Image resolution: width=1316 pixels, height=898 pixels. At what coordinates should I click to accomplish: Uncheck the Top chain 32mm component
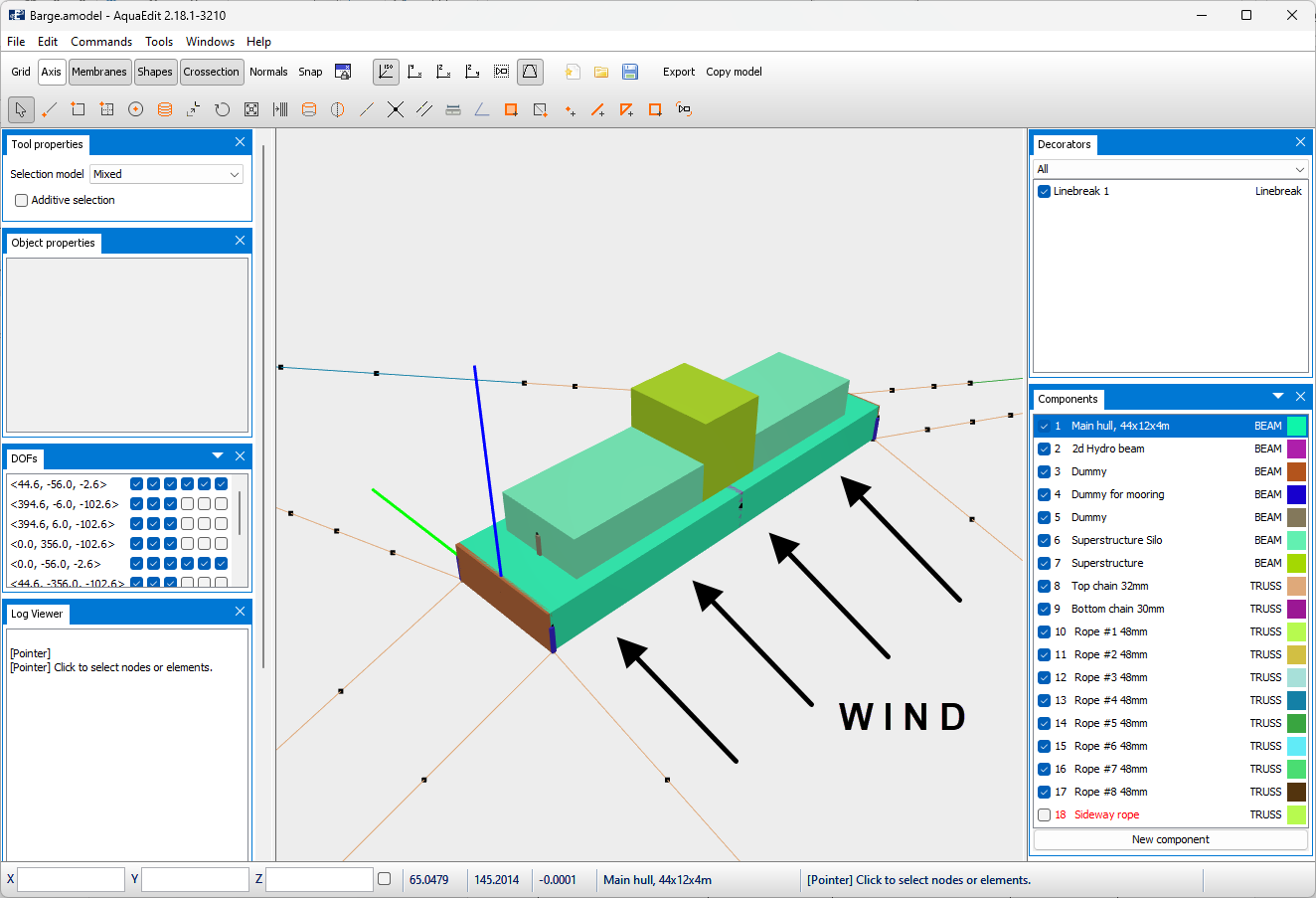point(1044,586)
